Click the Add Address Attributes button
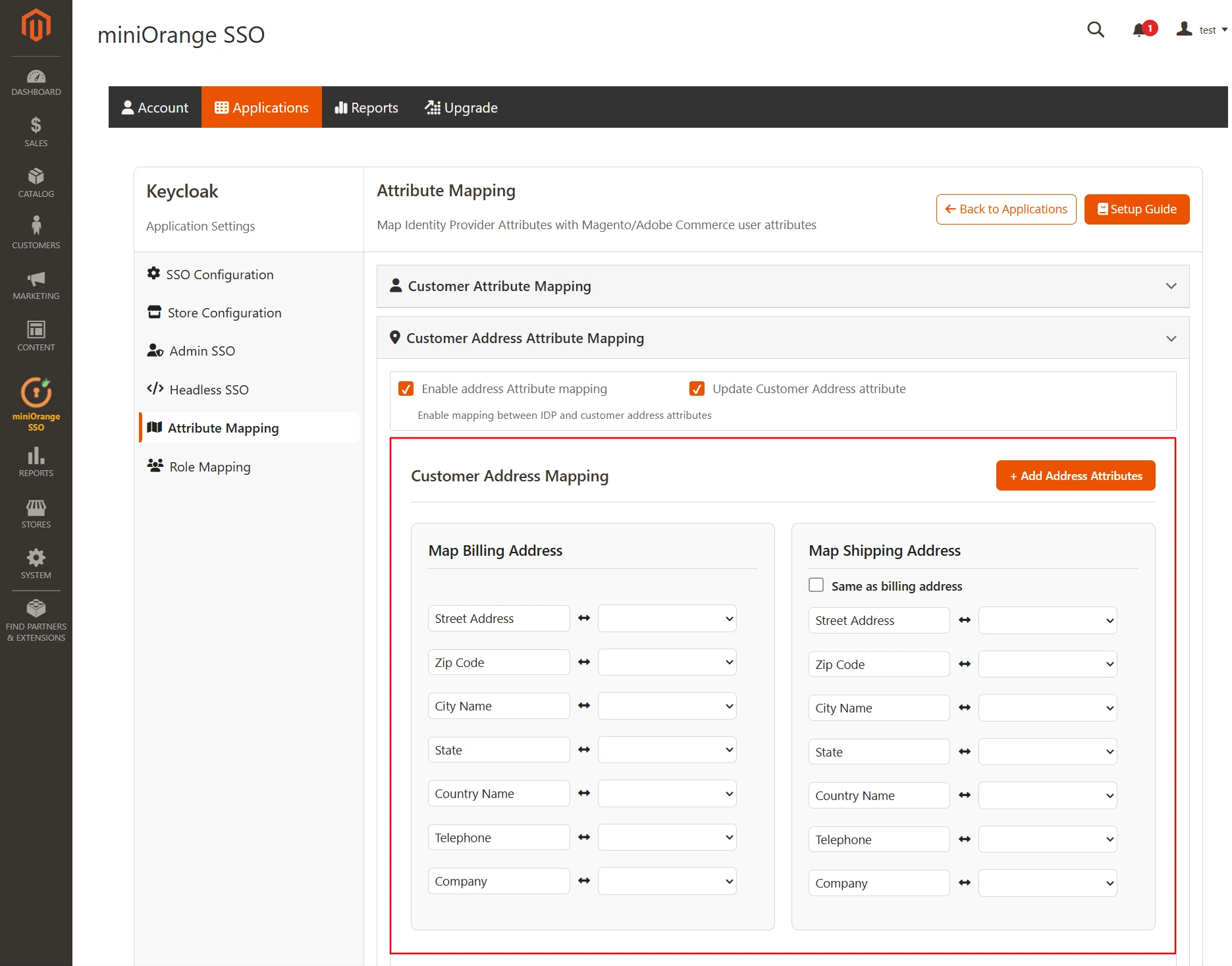 coord(1075,475)
